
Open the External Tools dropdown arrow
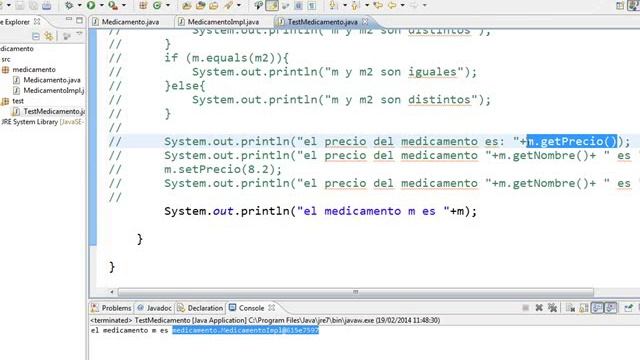tap(124, 5)
